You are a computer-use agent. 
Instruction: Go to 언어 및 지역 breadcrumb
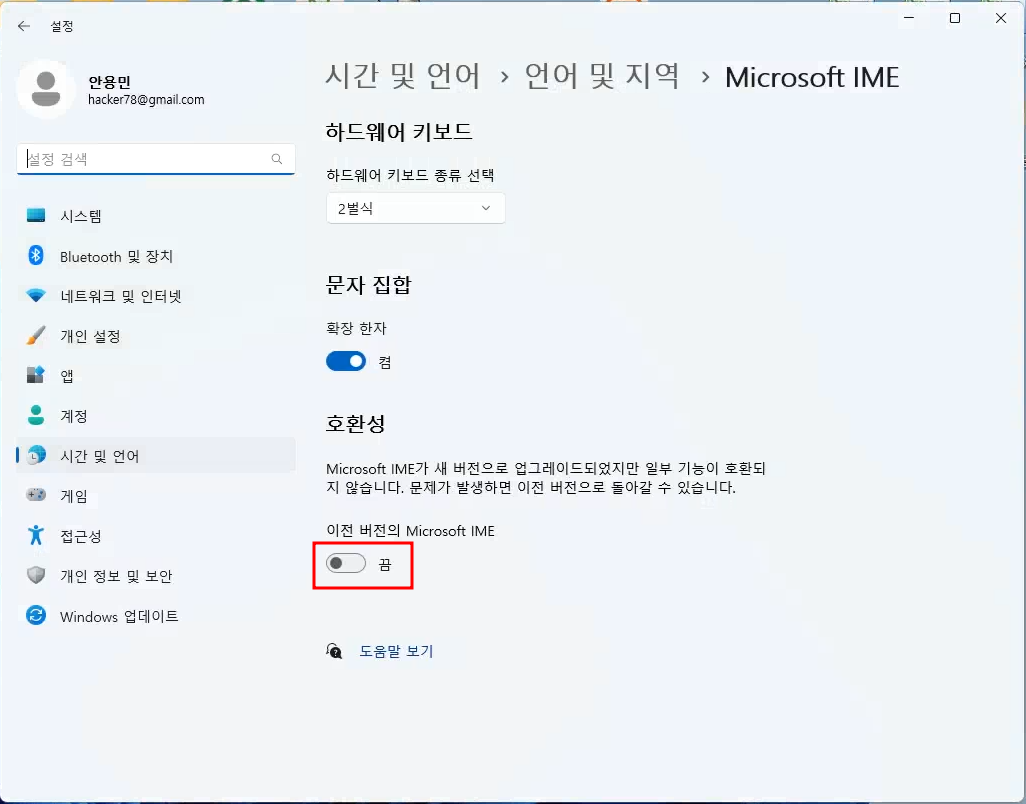pos(603,77)
